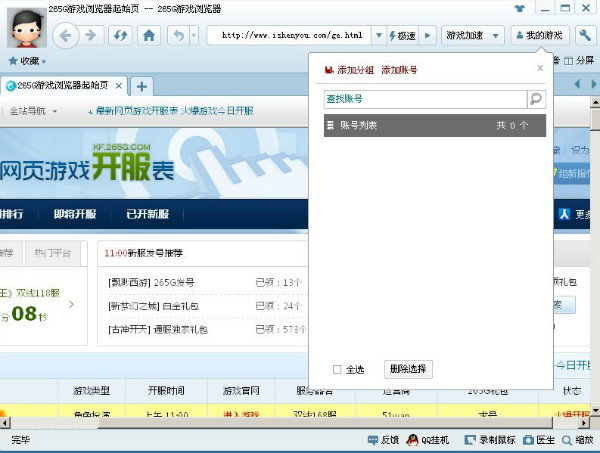Select the 已开新服 nav tab

148,214
